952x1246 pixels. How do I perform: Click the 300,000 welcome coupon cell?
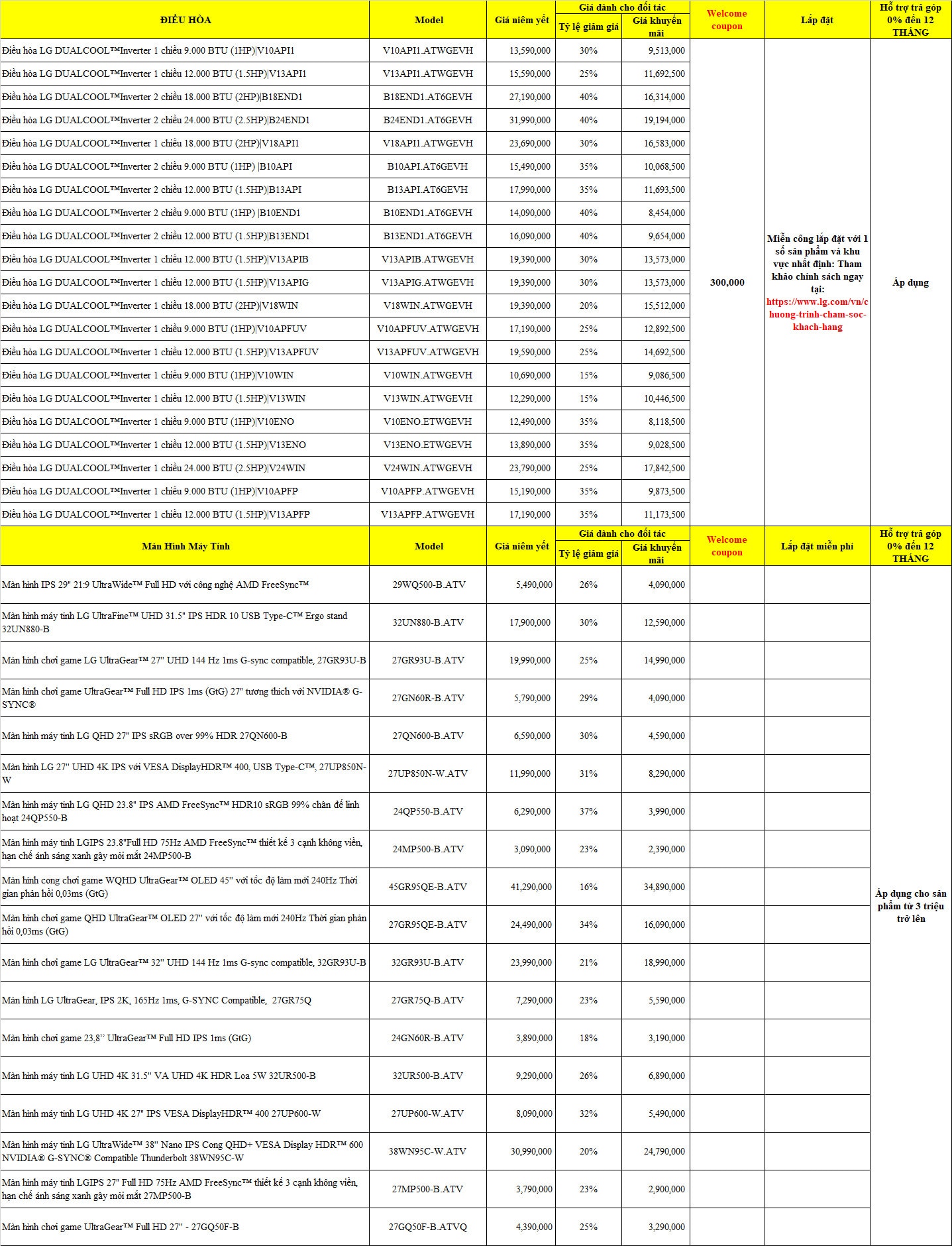point(727,282)
